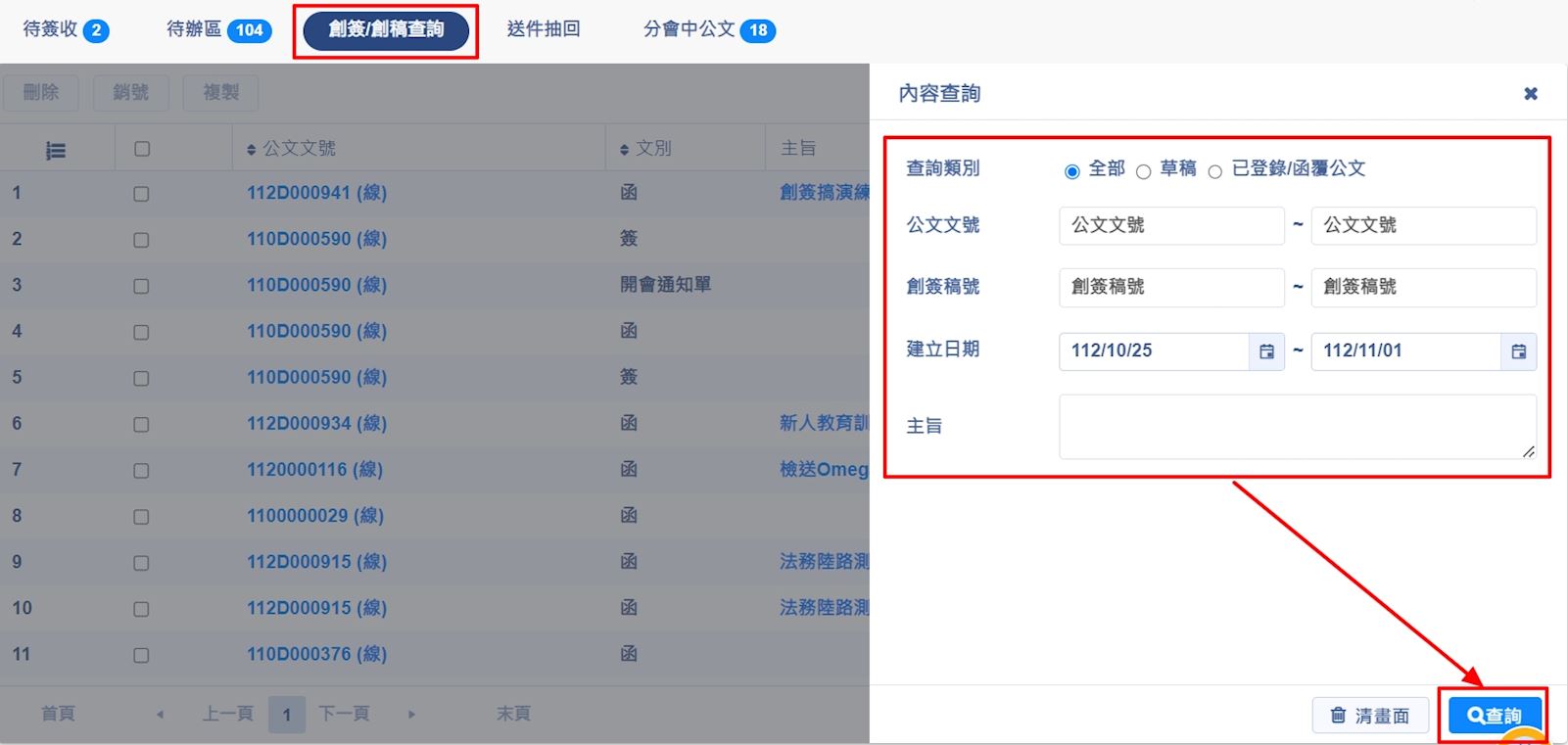
Task: Sort table by 公文文號 column
Action: (252, 150)
